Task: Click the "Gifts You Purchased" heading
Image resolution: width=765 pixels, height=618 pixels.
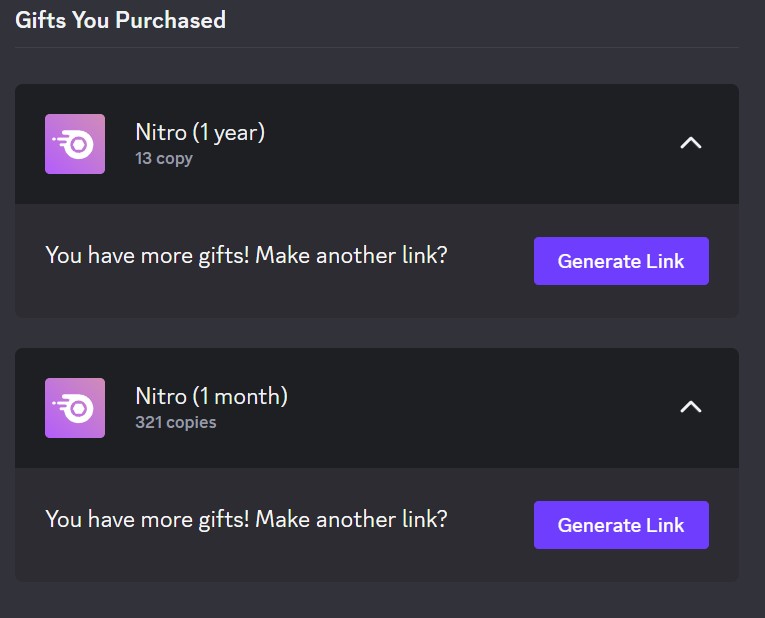Action: coord(120,19)
